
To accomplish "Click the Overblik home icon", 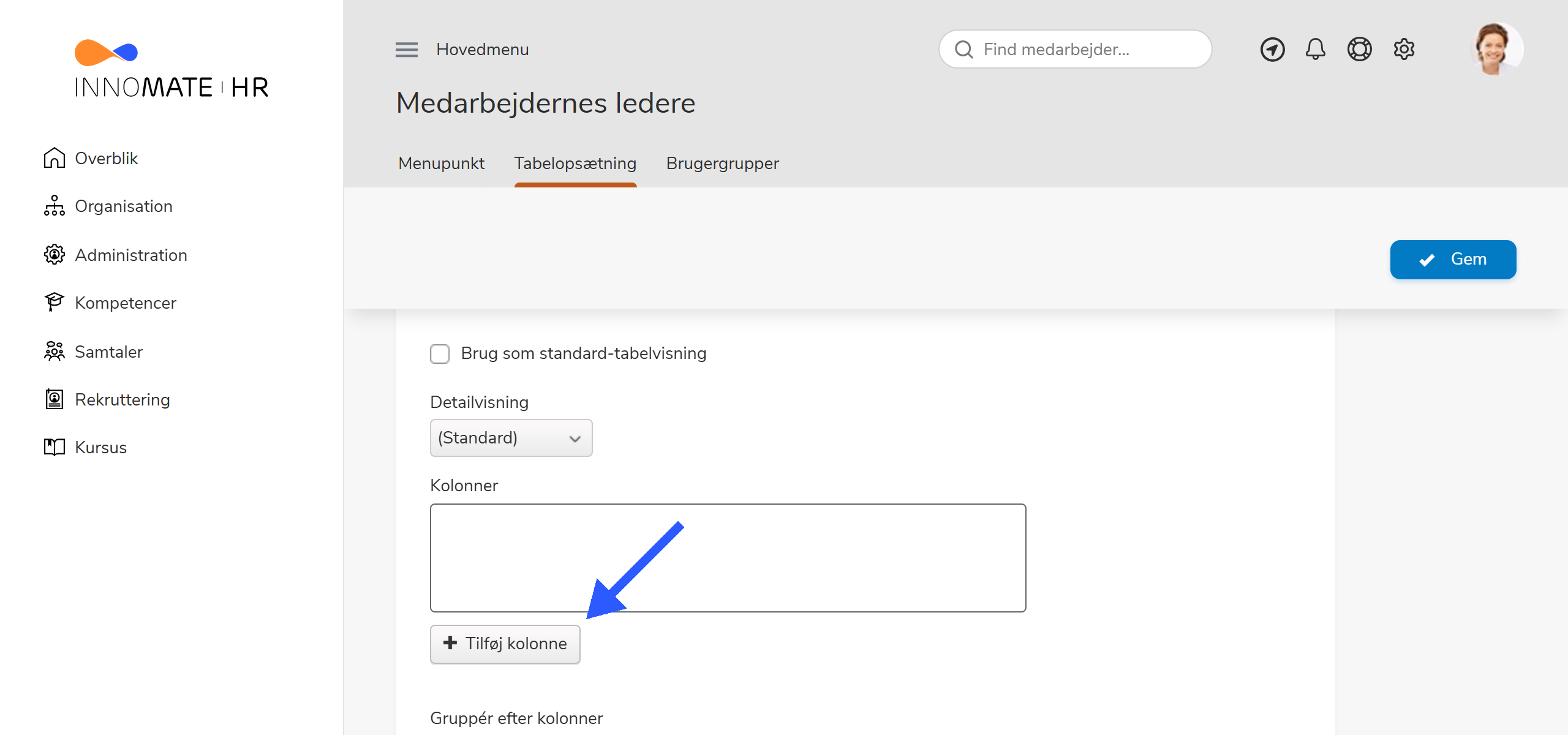I will [54, 158].
